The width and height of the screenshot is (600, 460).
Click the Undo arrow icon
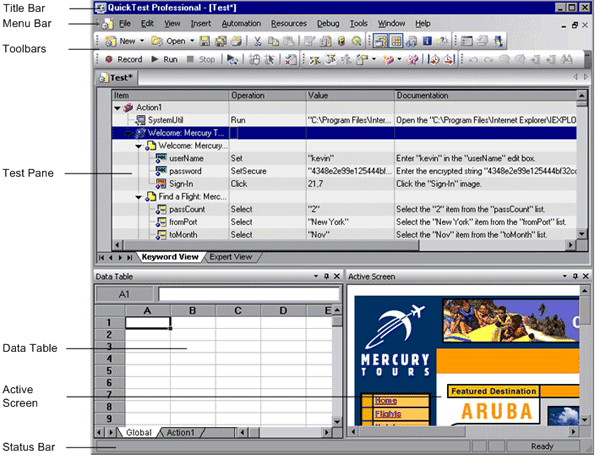(473, 60)
